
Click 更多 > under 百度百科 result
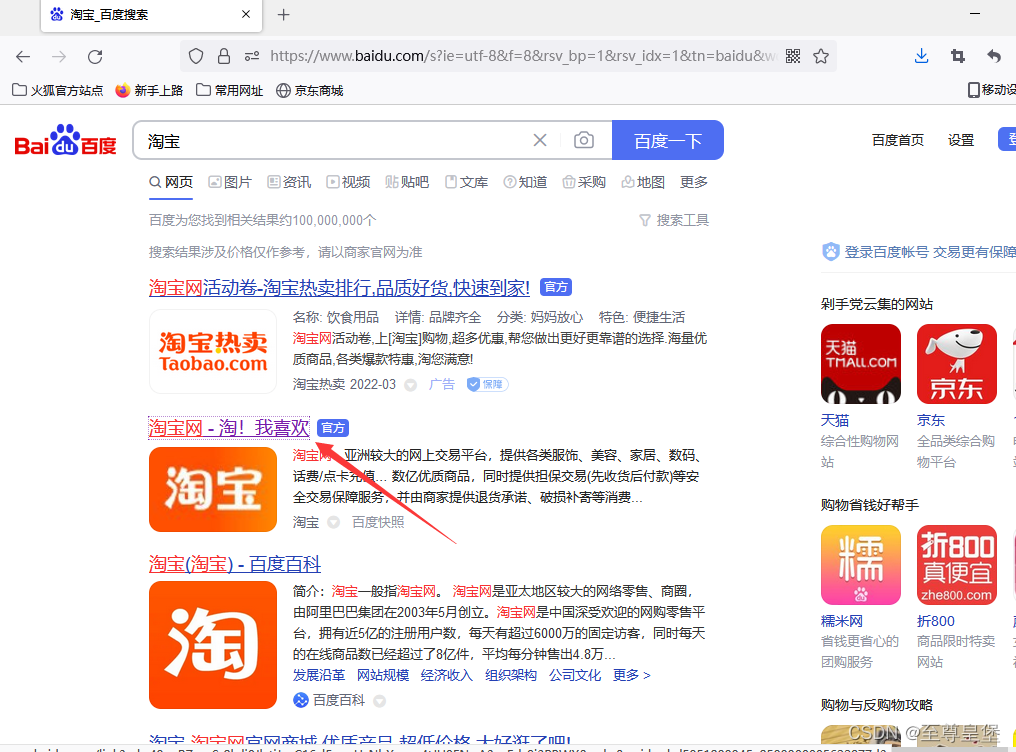click(x=632, y=675)
